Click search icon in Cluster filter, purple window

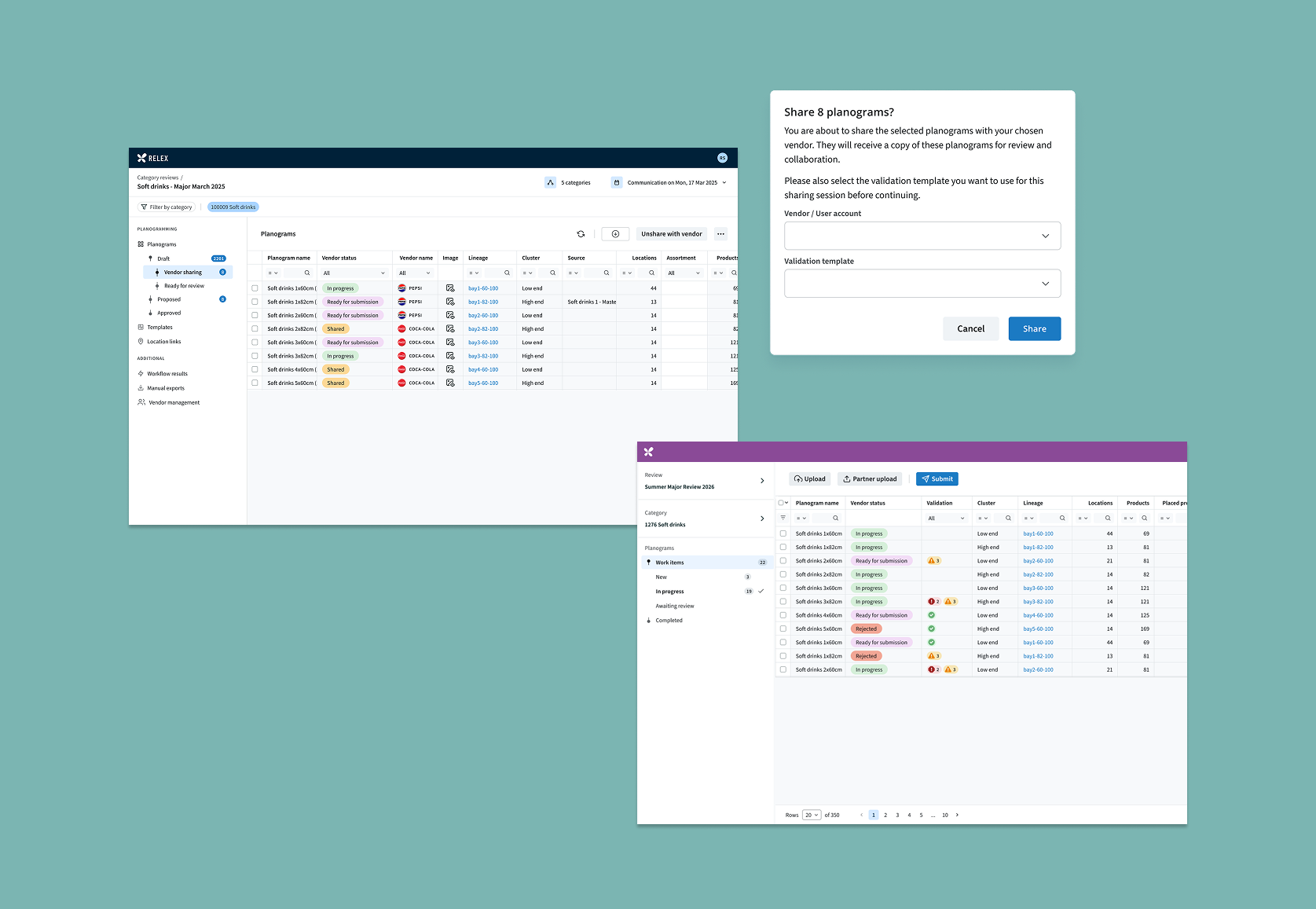[1008, 519]
